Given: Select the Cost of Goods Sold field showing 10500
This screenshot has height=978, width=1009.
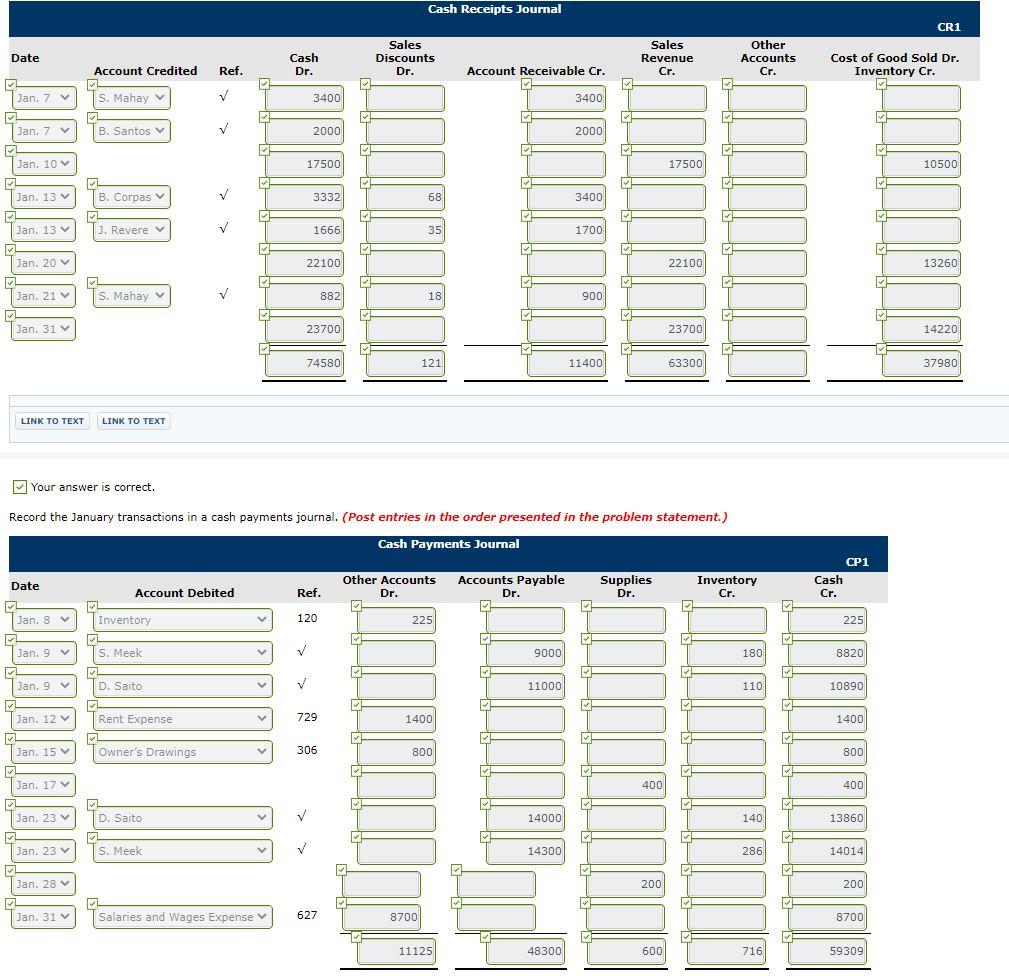Looking at the screenshot, I should pyautogui.click(x=920, y=164).
